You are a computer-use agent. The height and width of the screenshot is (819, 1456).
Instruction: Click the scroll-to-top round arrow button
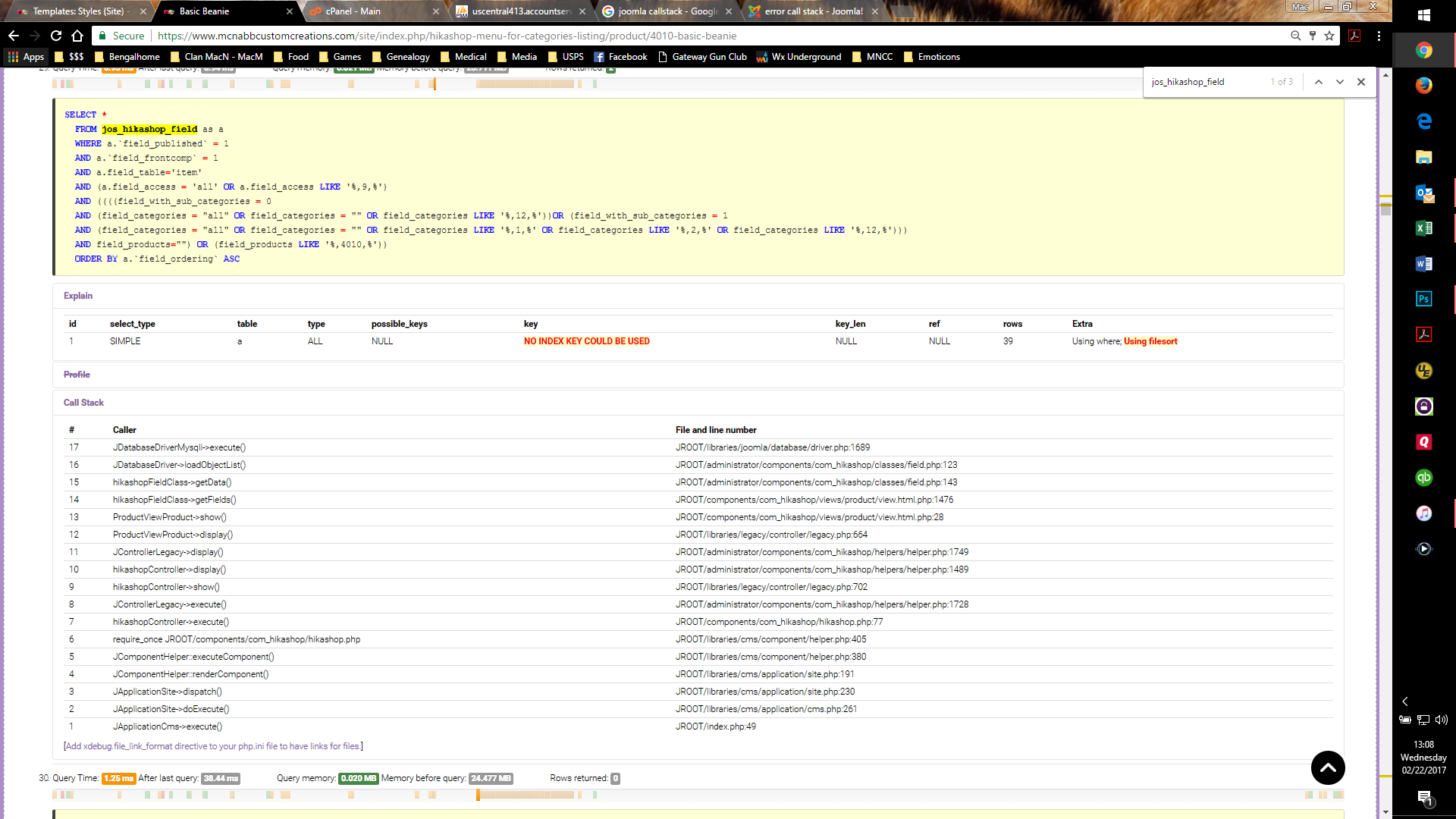point(1328,768)
